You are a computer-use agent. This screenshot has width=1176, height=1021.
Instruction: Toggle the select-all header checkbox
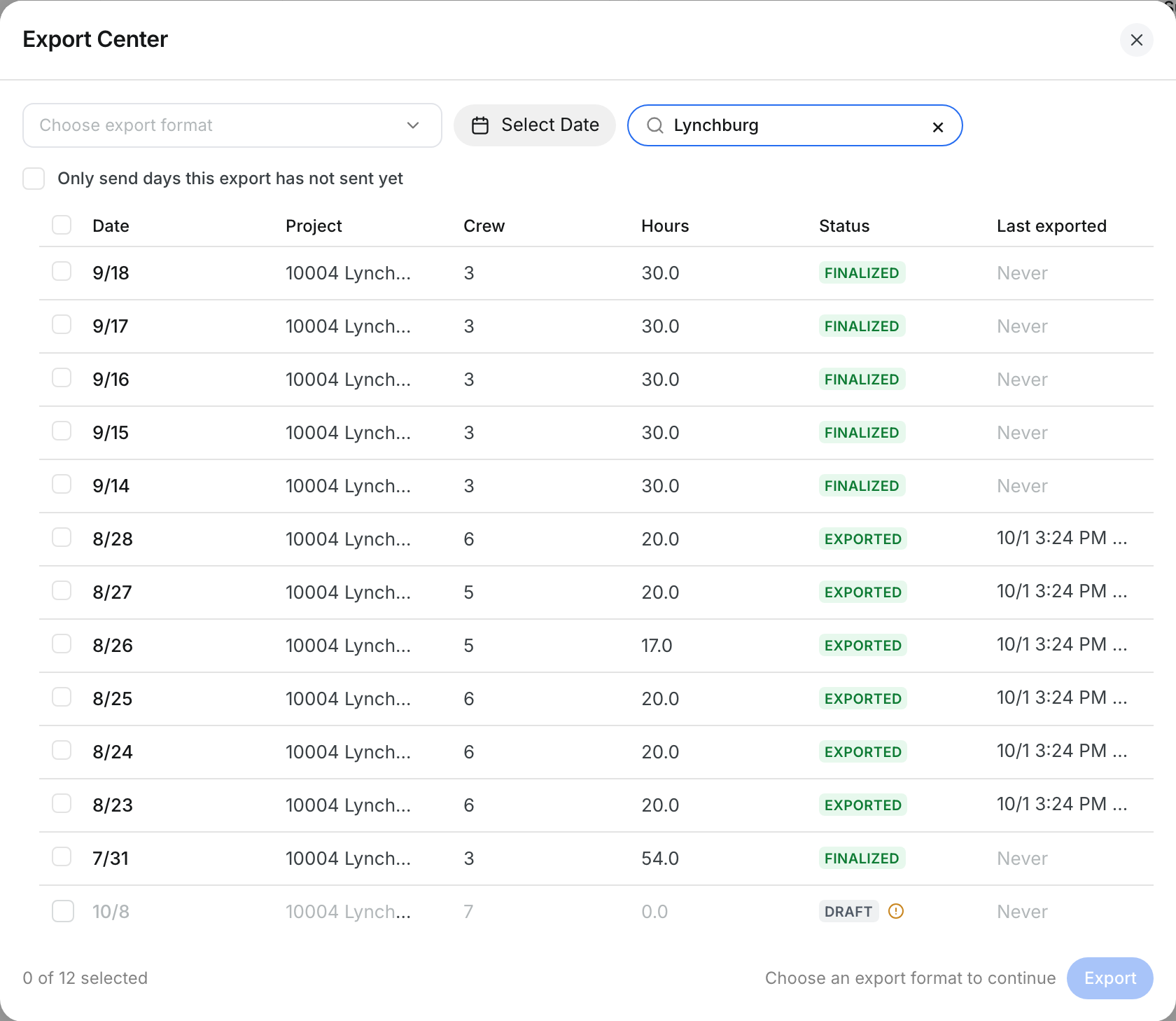62,225
